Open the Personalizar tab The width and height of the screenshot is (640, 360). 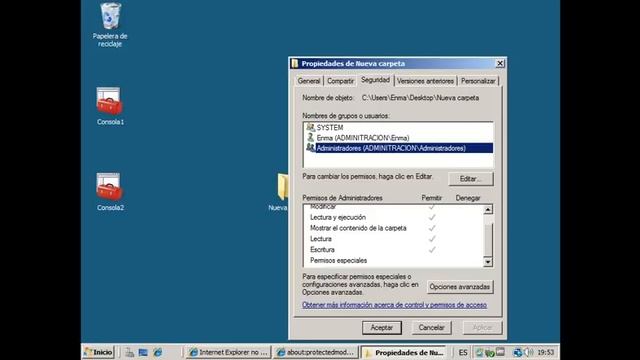pyautogui.click(x=478, y=81)
